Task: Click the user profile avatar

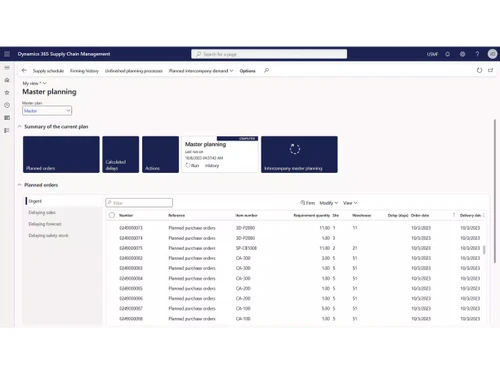Action: click(492, 54)
